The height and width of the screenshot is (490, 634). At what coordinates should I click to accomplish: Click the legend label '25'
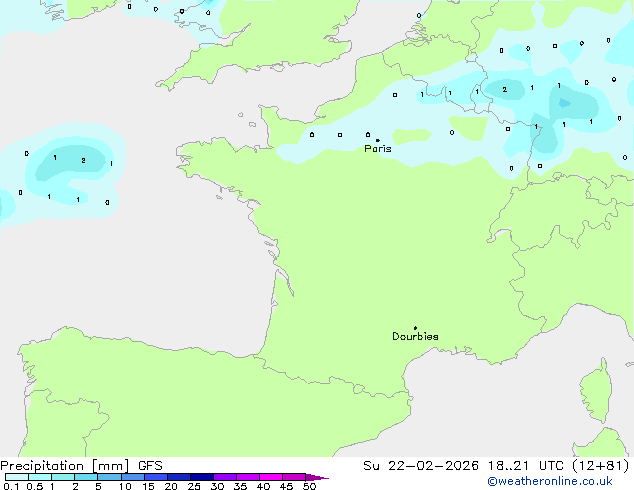[x=194, y=486]
